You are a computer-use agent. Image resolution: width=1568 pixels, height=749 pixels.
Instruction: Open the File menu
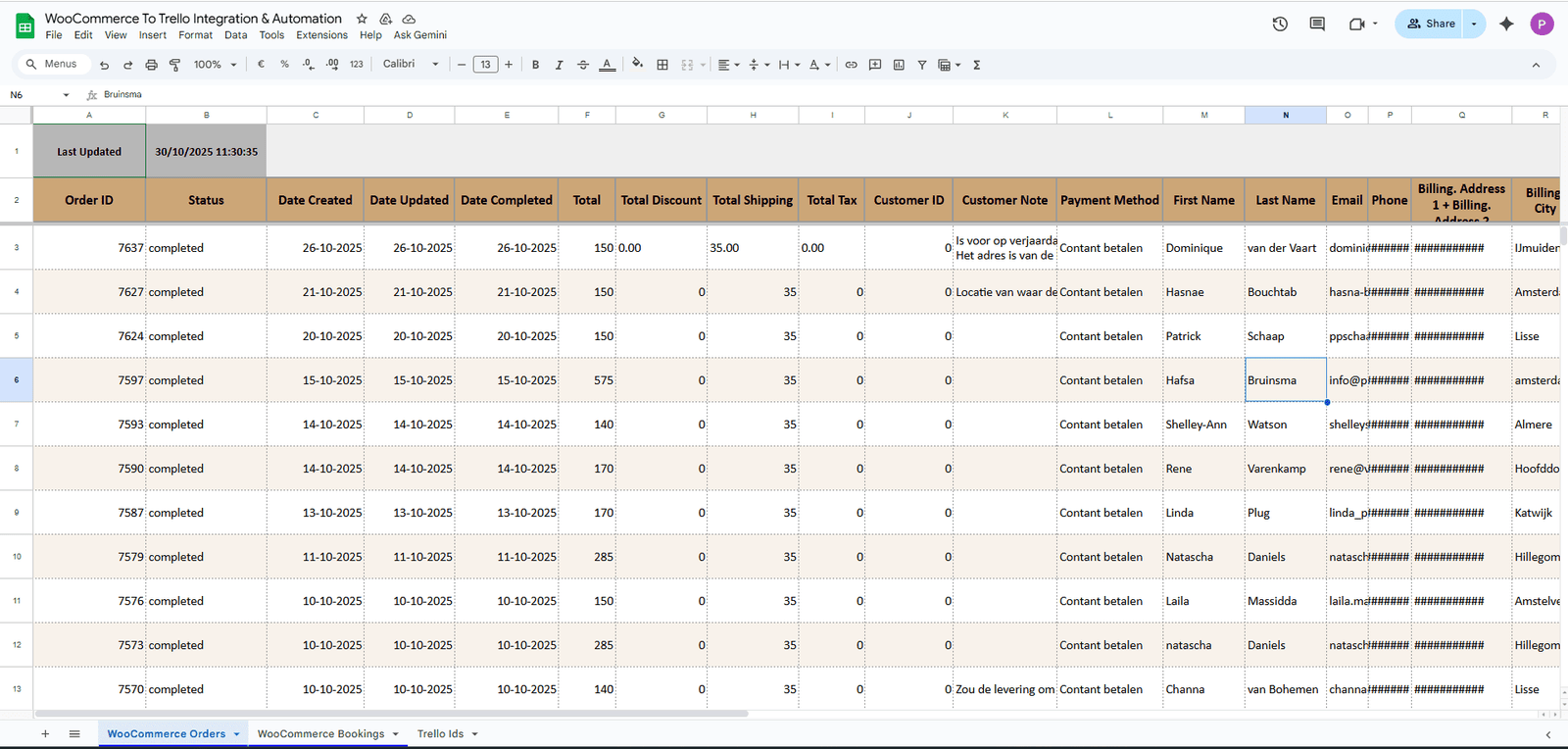coord(54,35)
